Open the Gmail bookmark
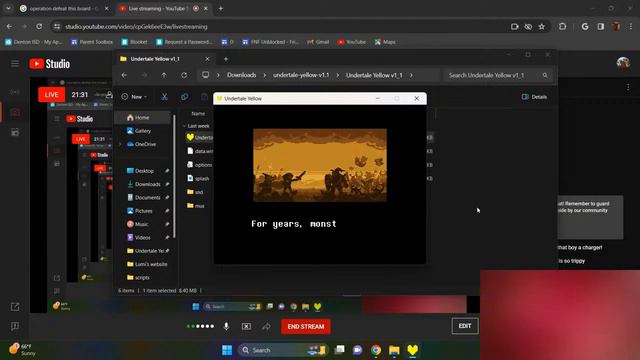Screen dimensions: 640x360 tap(318, 42)
